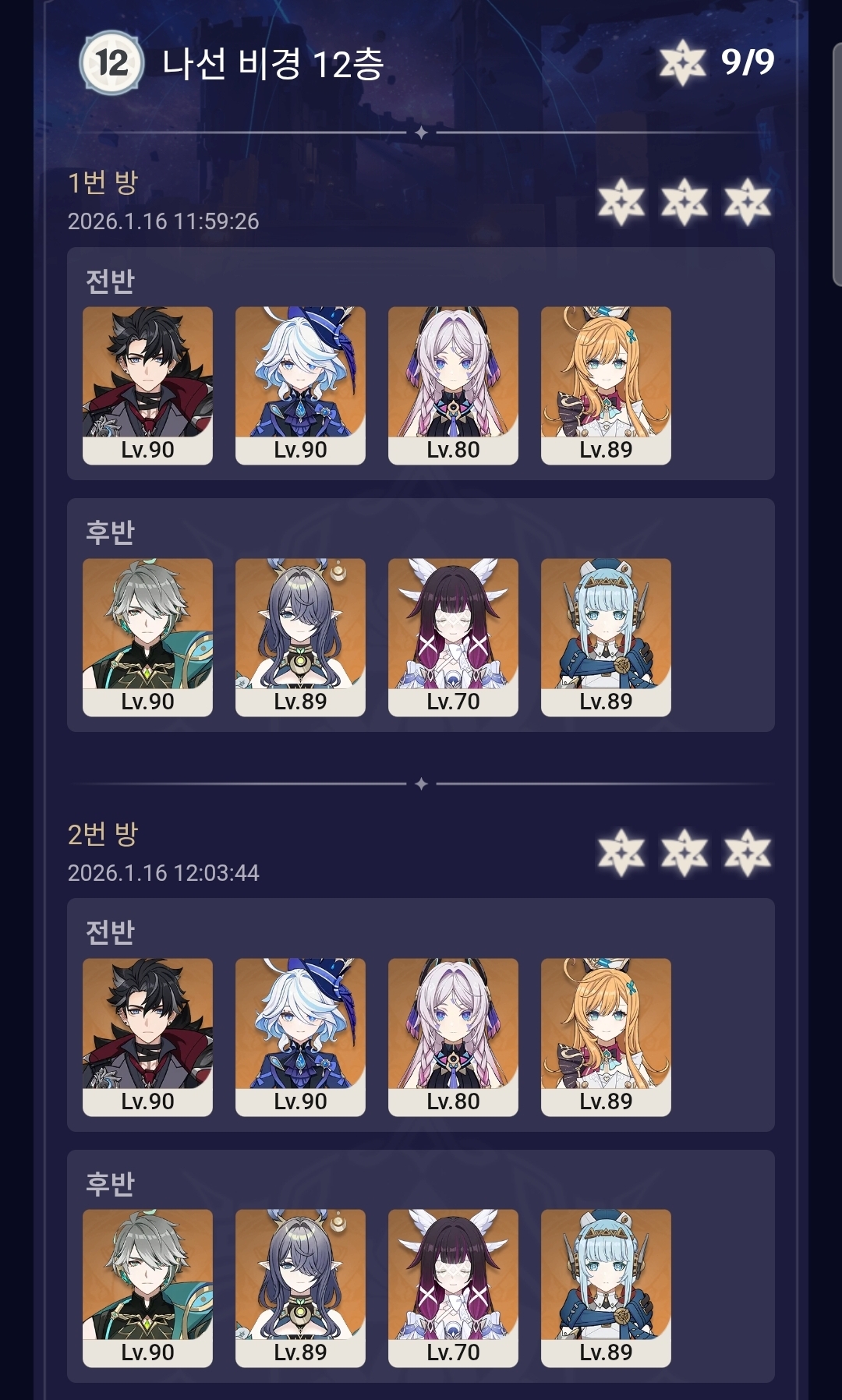Tap third star of room 2 rating
842x1400 pixels.
[747, 852]
